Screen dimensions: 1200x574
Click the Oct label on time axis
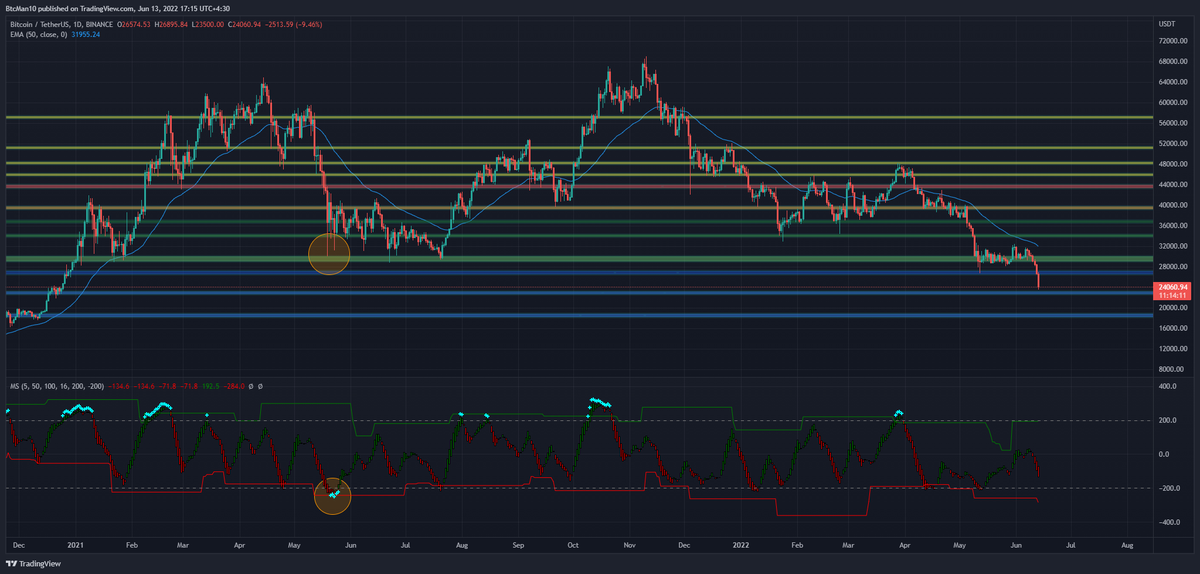coord(571,547)
